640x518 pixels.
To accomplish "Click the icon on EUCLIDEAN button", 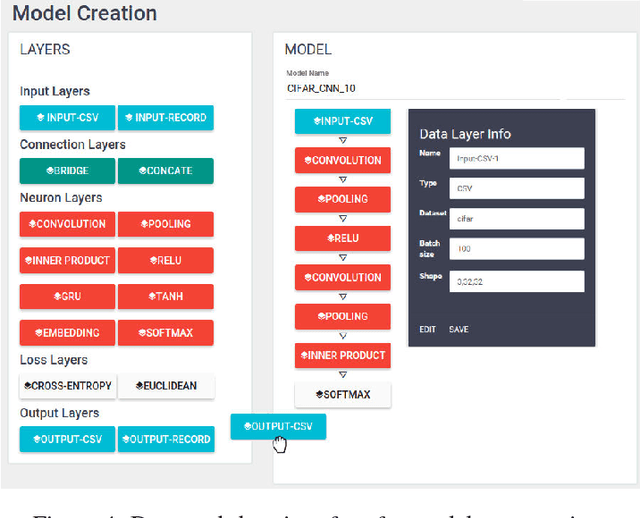I will click(x=140, y=386).
